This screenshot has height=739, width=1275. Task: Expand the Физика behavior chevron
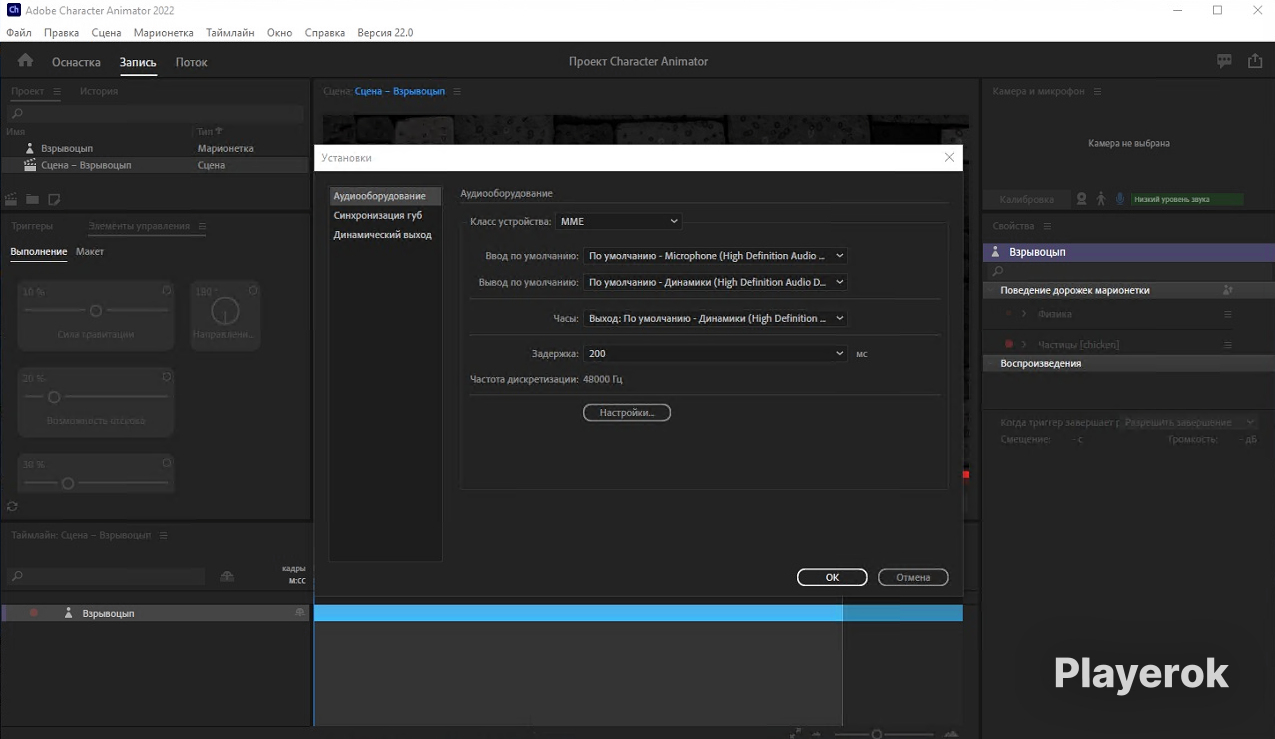(1024, 314)
